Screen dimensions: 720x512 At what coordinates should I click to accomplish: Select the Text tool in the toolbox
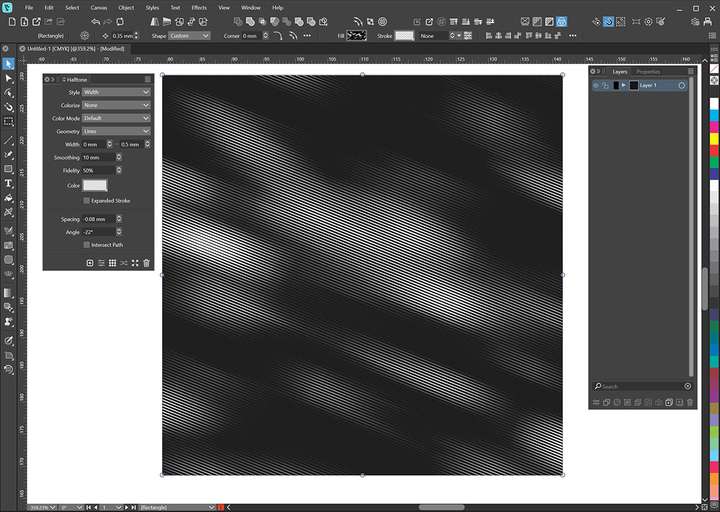pyautogui.click(x=8, y=183)
